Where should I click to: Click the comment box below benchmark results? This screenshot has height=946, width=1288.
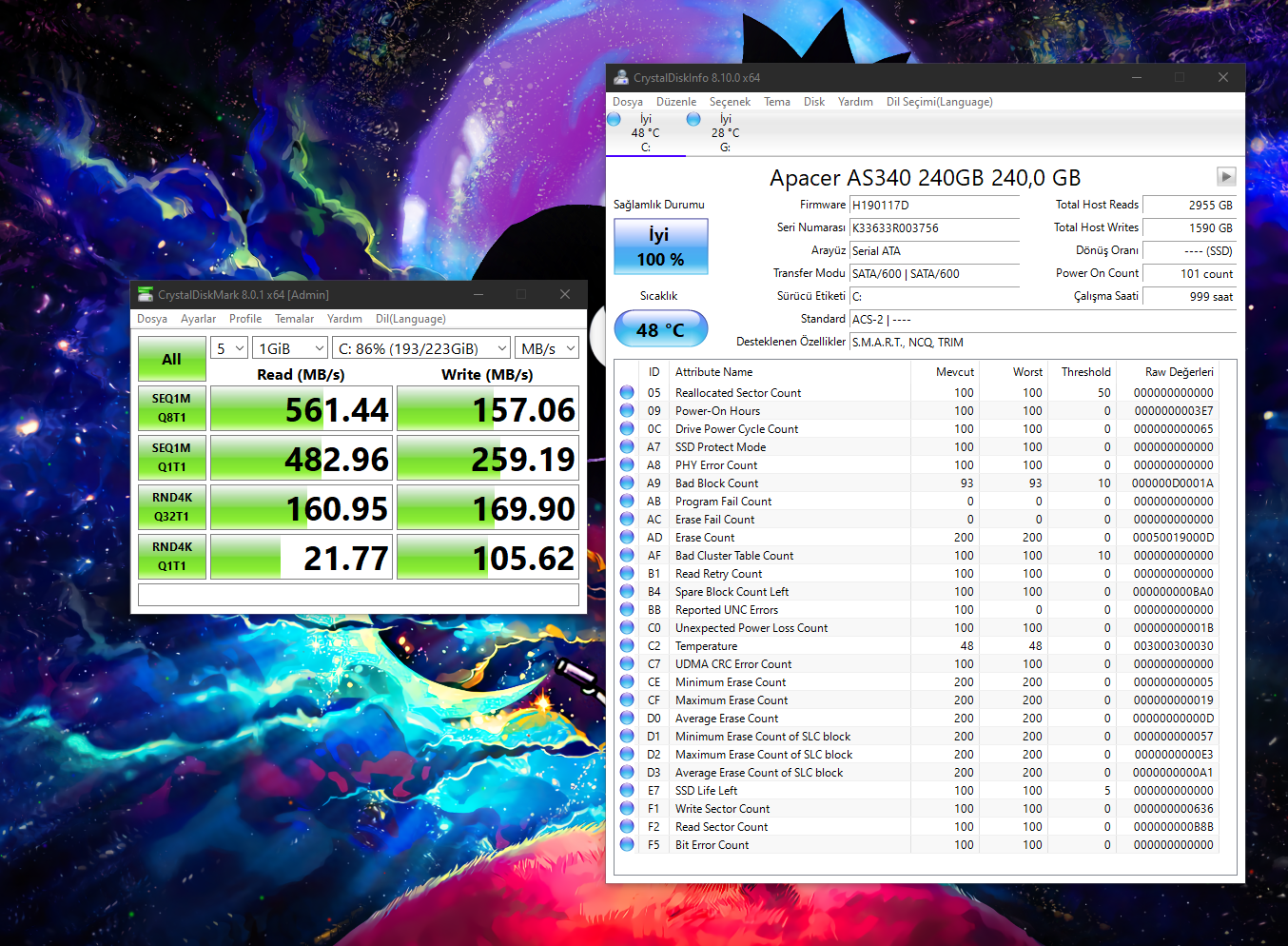point(359,595)
